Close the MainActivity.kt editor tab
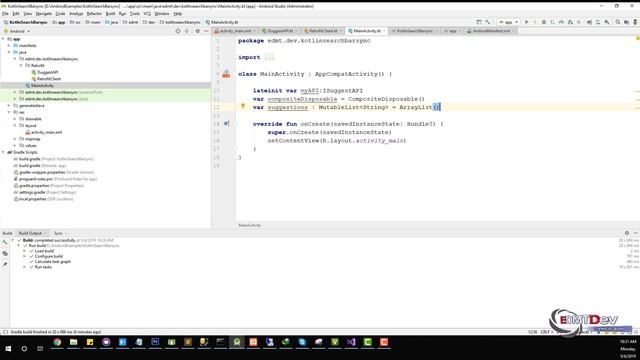Screen dimensions: 640x360 click(x=384, y=31)
